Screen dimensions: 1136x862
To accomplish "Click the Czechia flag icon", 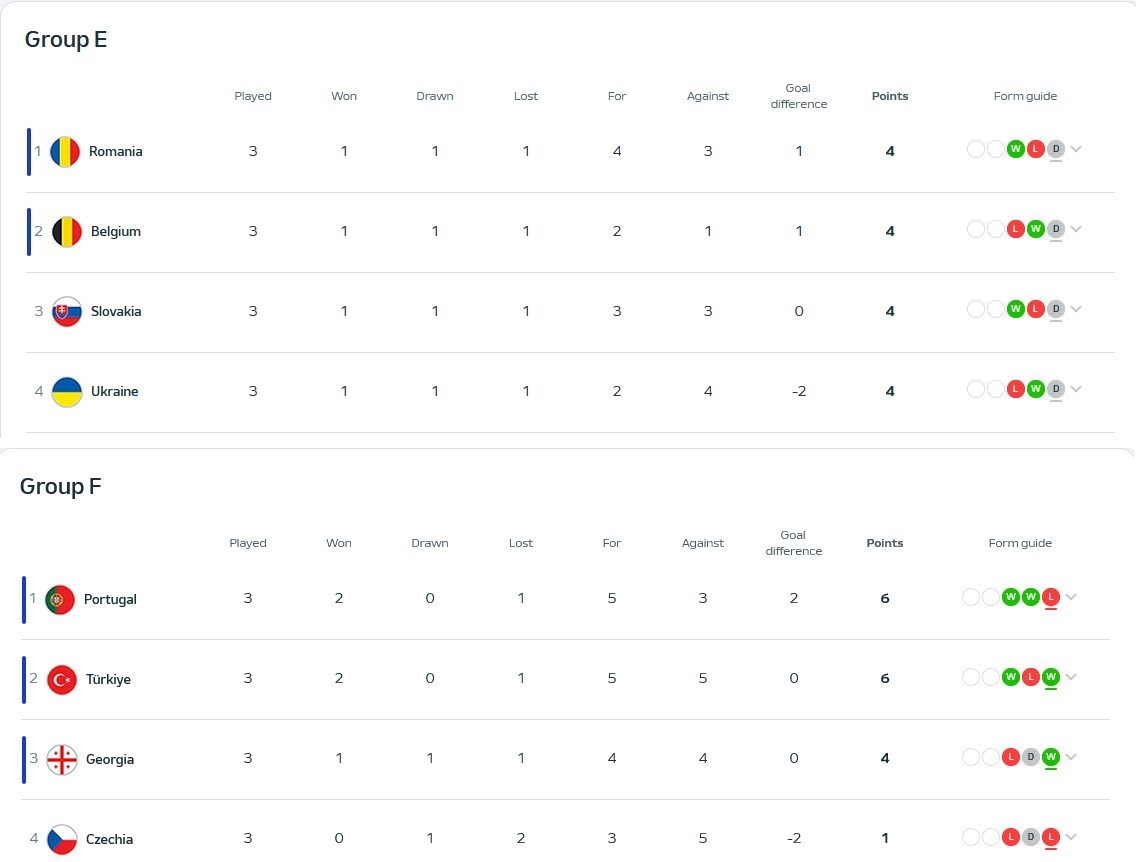I will tap(62, 839).
